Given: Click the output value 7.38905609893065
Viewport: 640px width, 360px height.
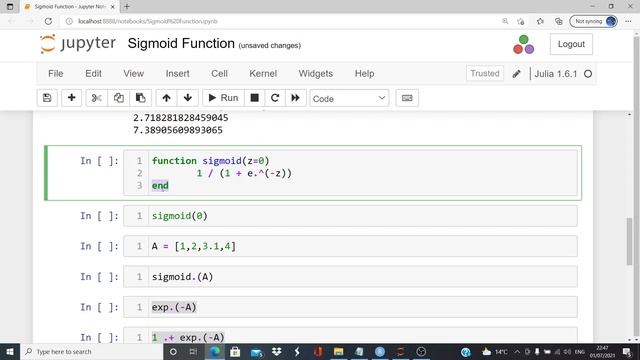Looking at the screenshot, I should [178, 130].
